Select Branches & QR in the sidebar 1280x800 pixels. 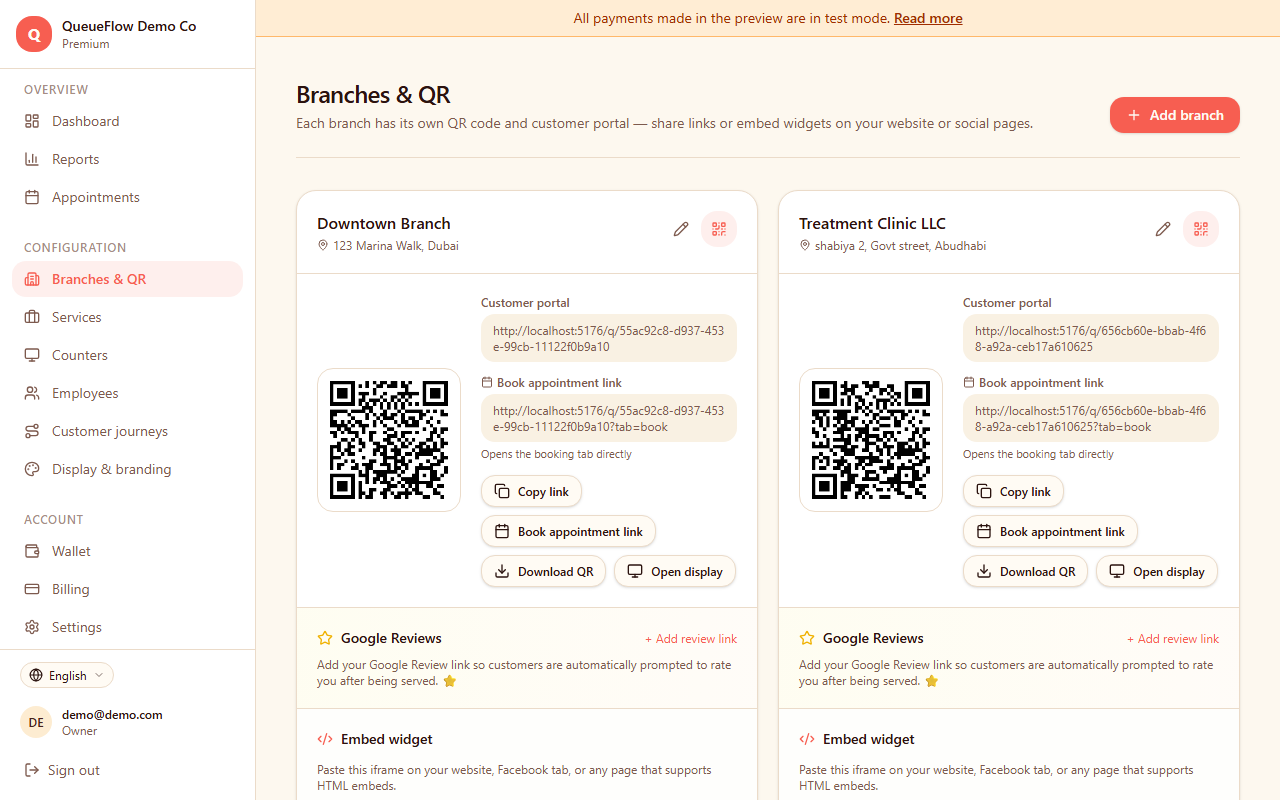pos(127,279)
